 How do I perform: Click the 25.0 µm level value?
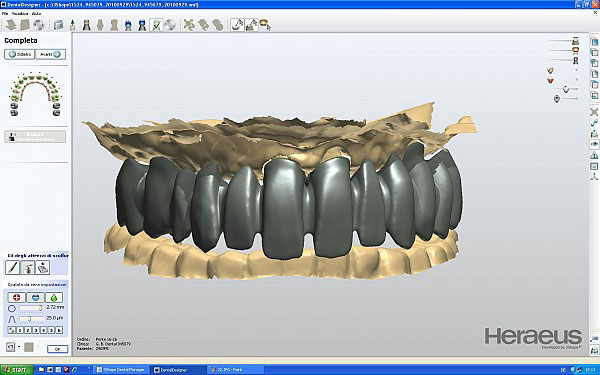pos(55,318)
